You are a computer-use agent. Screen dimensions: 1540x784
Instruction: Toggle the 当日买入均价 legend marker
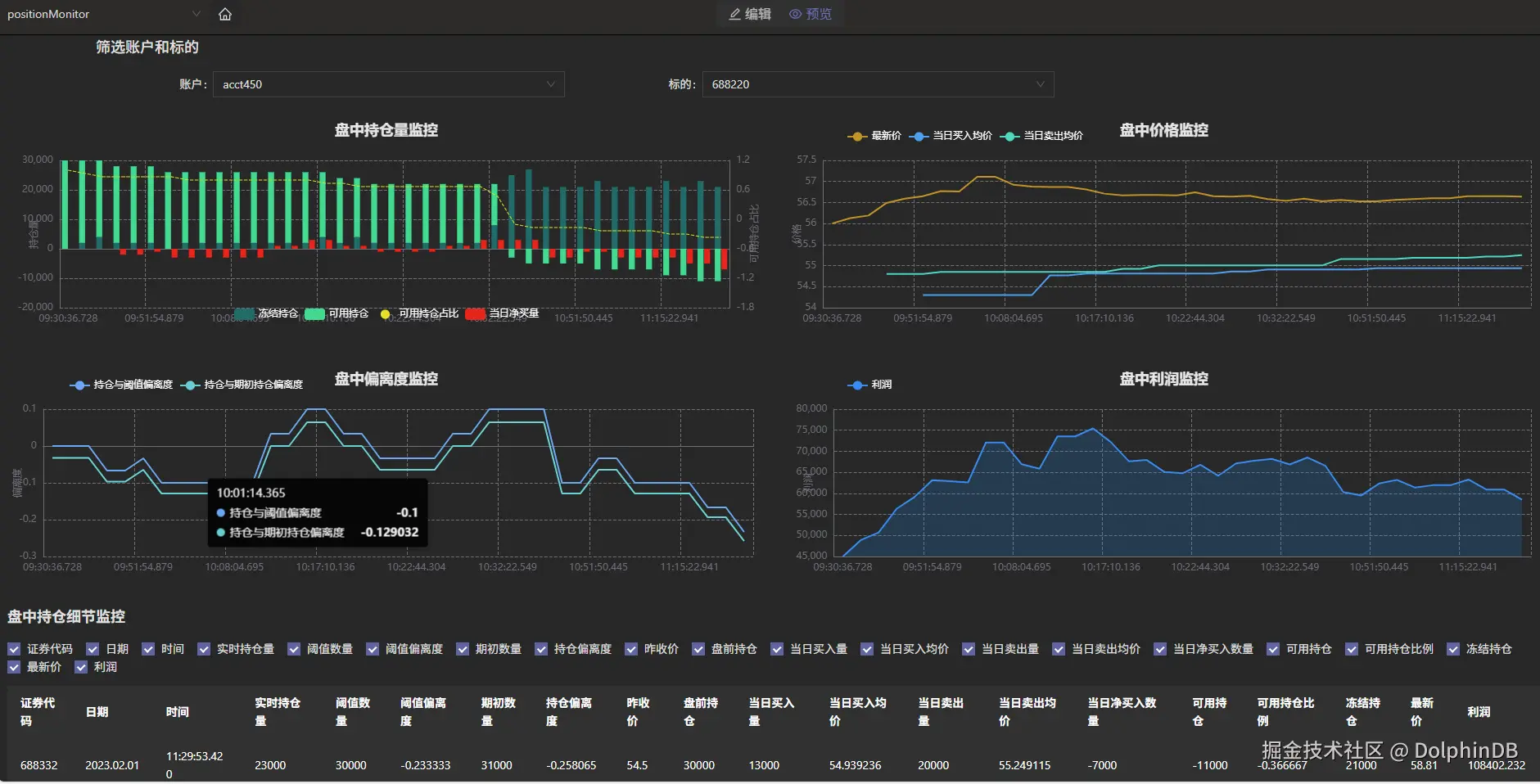919,136
